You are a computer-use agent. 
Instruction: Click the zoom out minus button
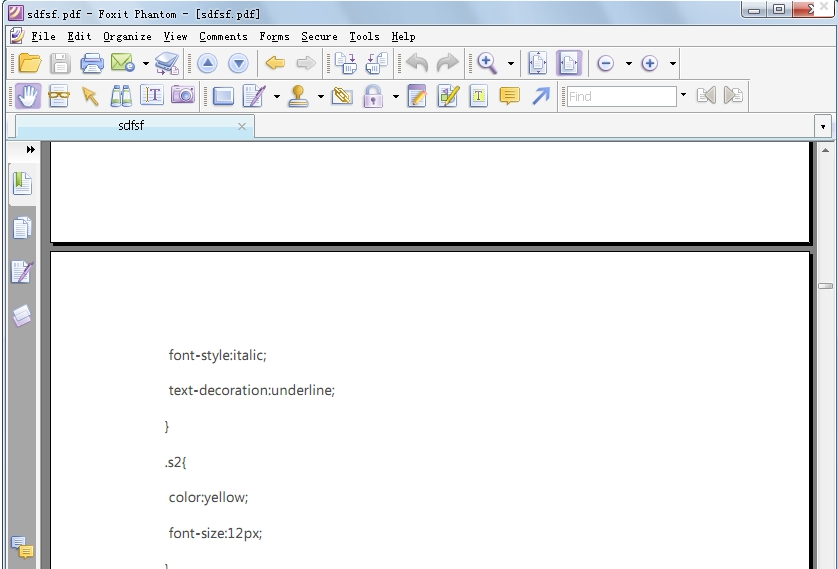(605, 64)
